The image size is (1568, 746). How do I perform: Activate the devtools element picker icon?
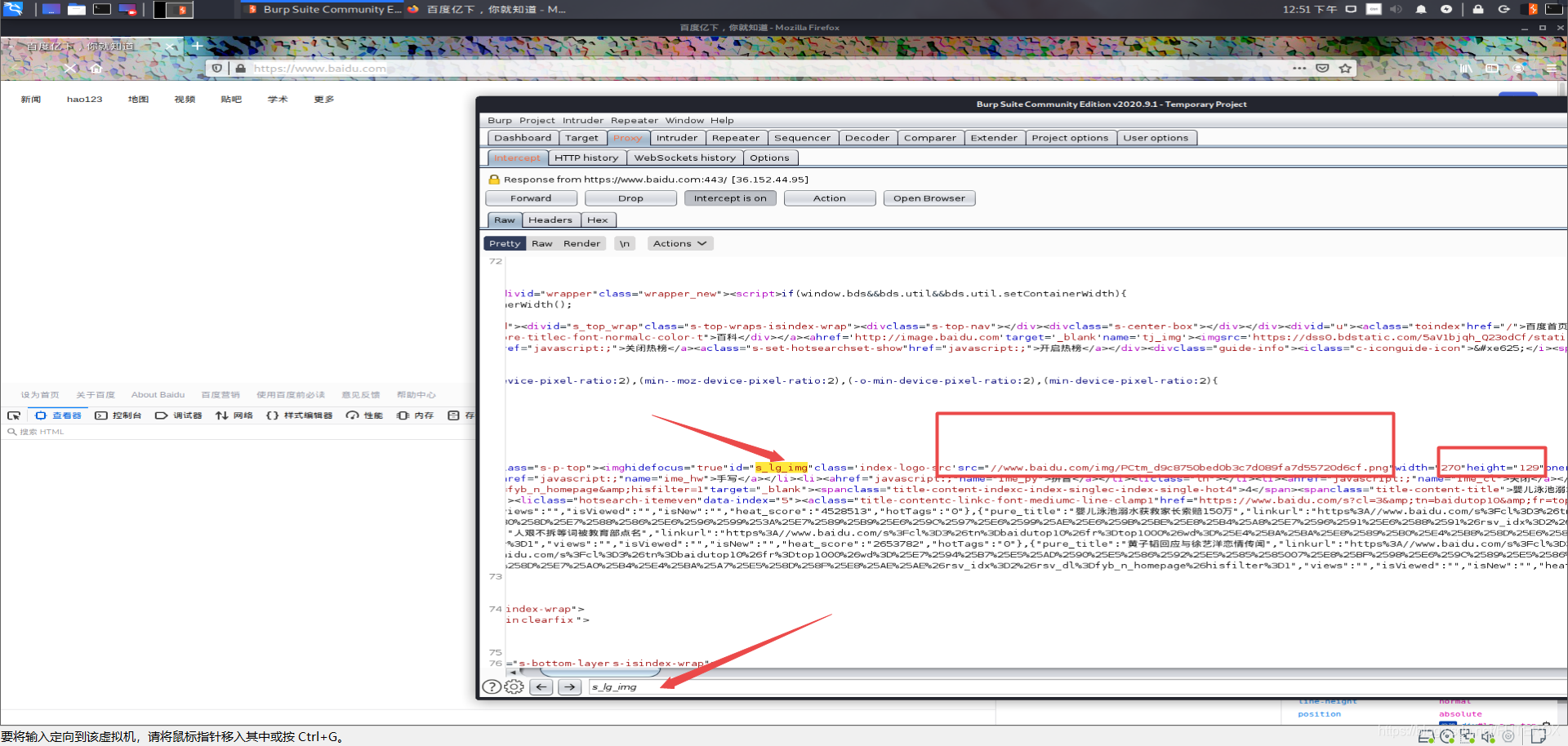tap(14, 415)
